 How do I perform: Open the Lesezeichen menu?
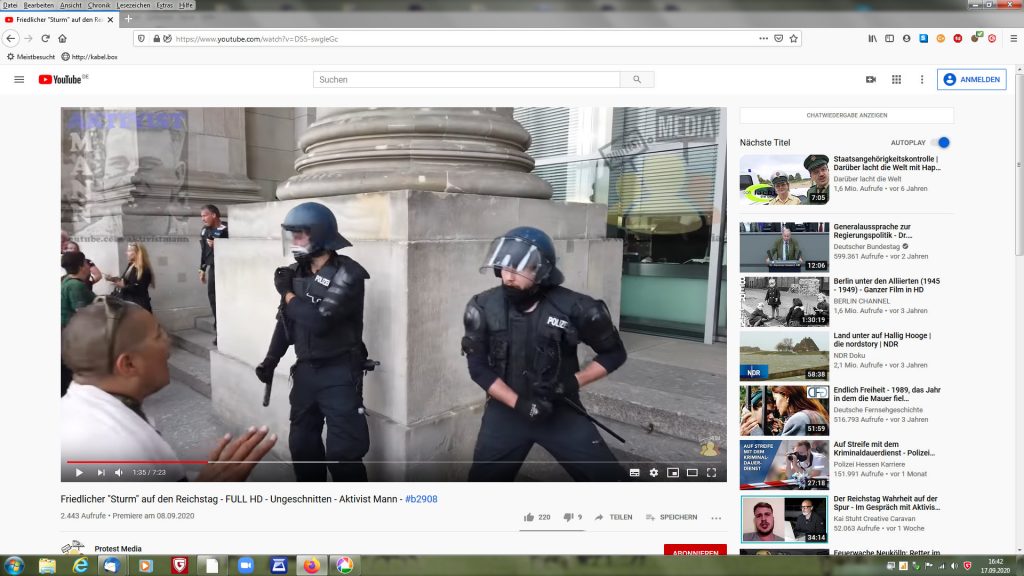133,5
